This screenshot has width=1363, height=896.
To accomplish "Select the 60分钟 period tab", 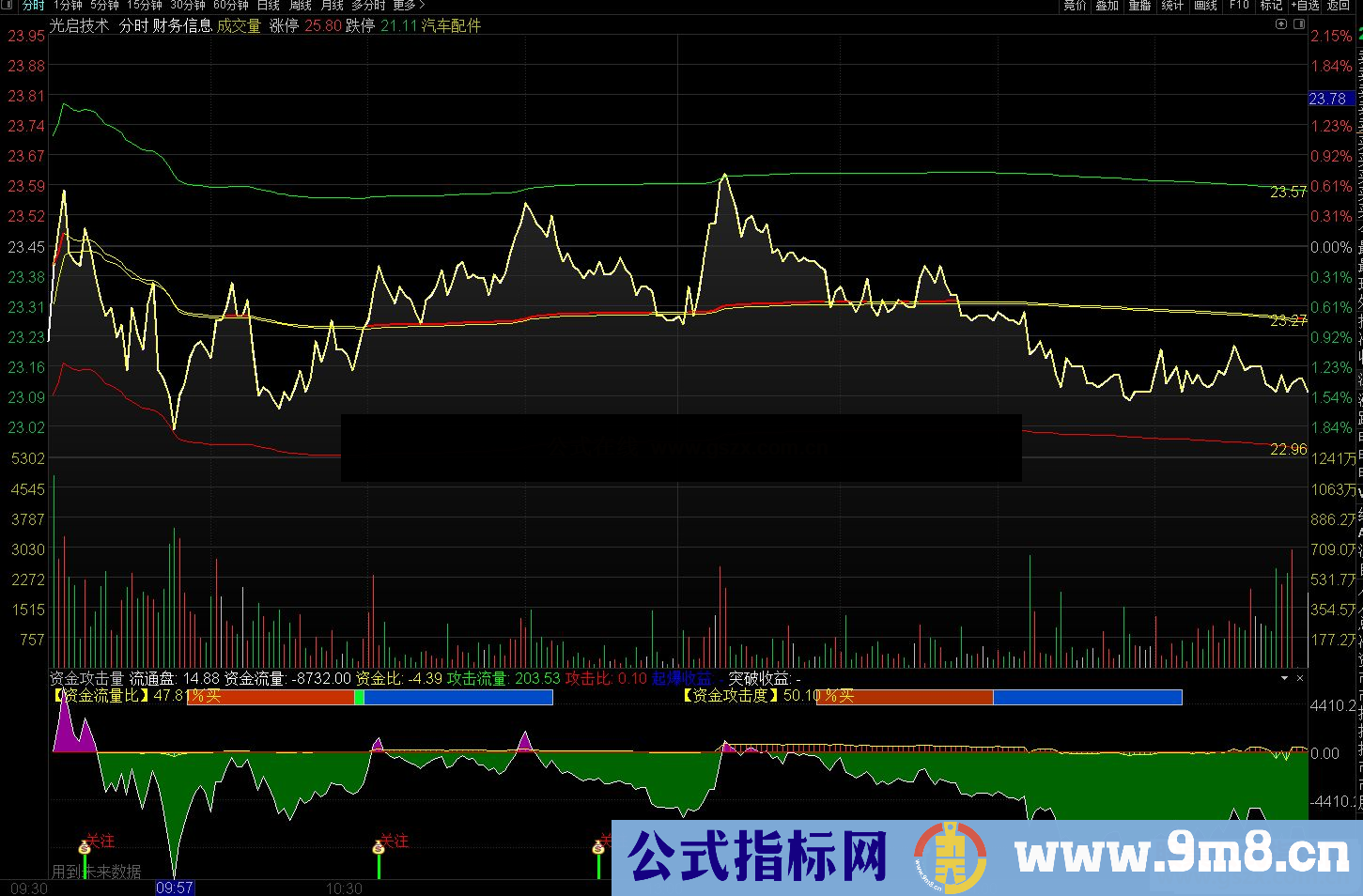I will [231, 6].
